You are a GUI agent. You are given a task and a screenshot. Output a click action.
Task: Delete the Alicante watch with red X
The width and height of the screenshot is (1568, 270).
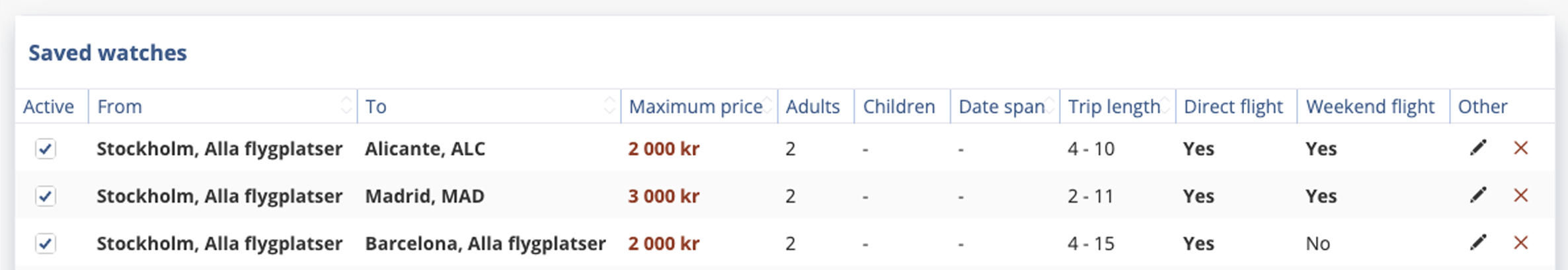tap(1520, 148)
